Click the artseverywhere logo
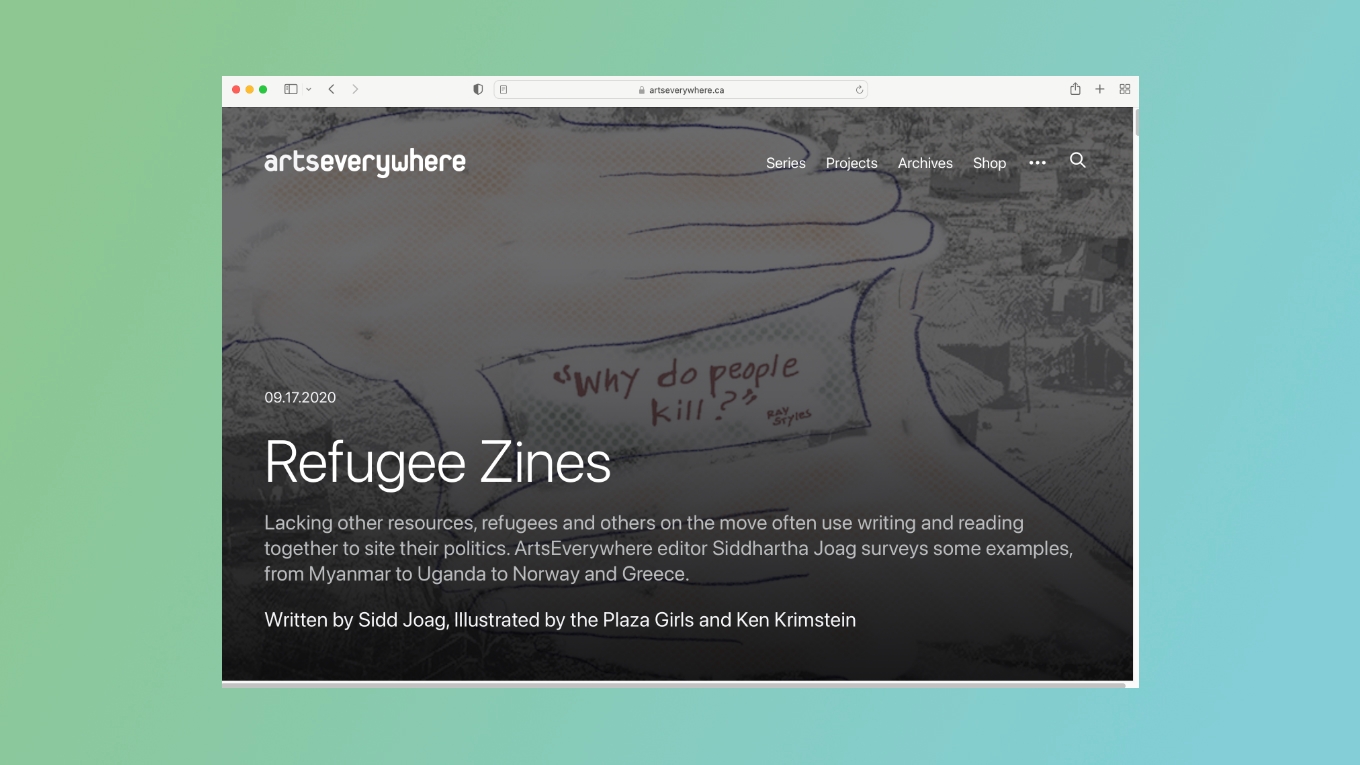 365,162
